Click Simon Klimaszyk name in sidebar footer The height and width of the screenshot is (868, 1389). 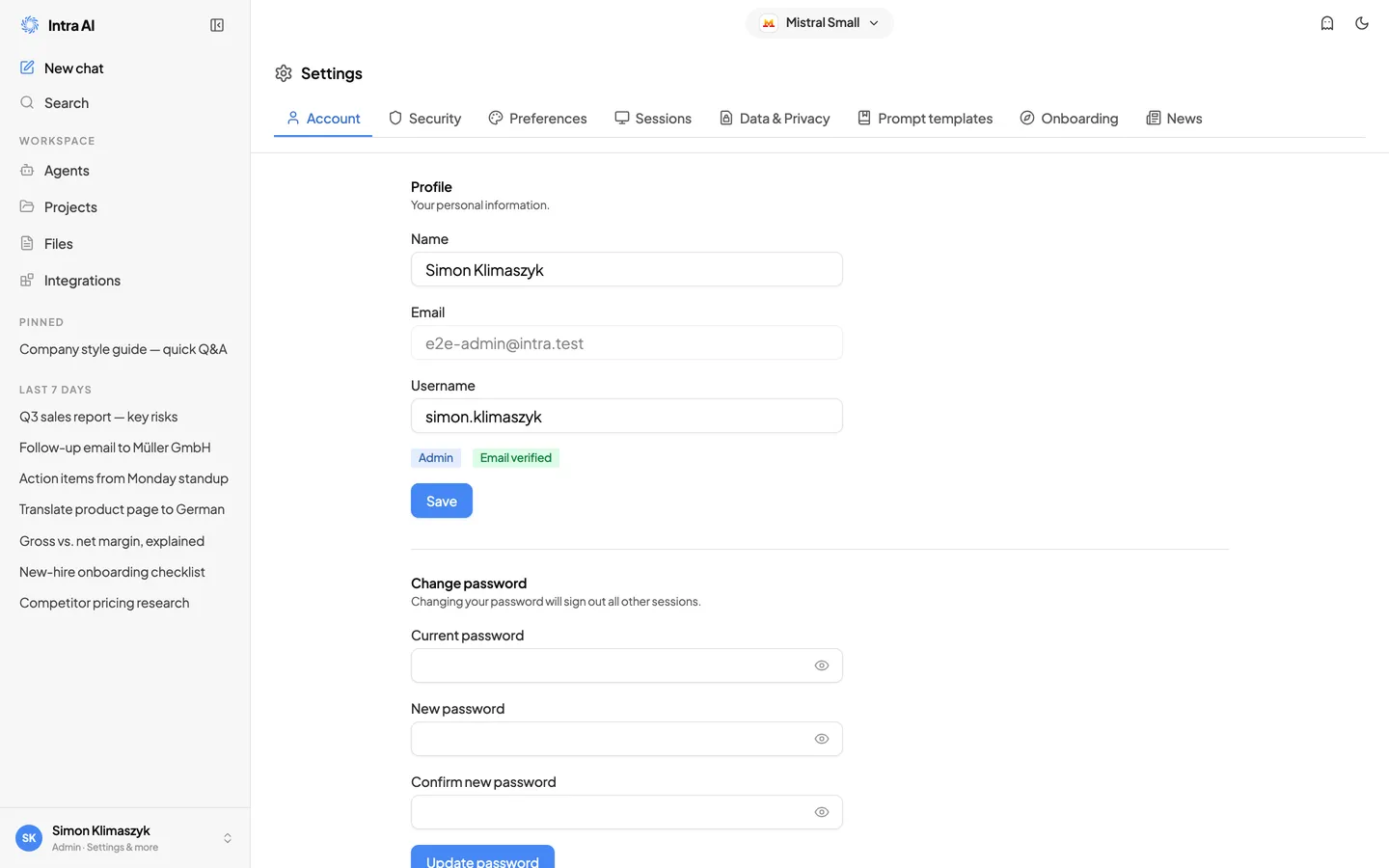click(101, 830)
